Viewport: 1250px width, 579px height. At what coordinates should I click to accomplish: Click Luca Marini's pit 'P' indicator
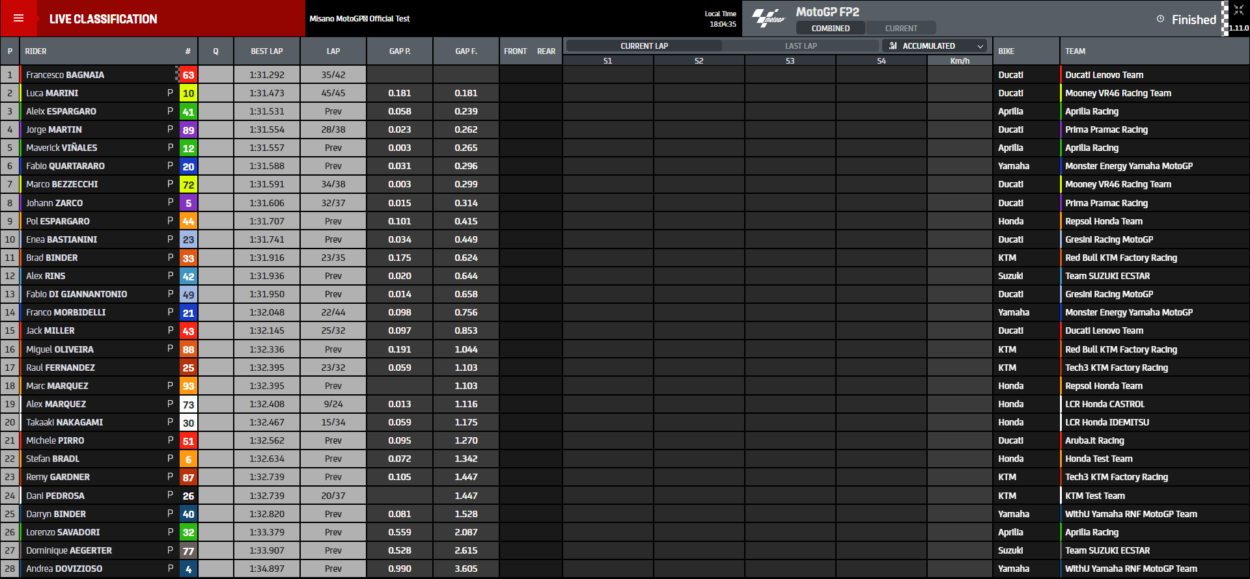click(170, 93)
